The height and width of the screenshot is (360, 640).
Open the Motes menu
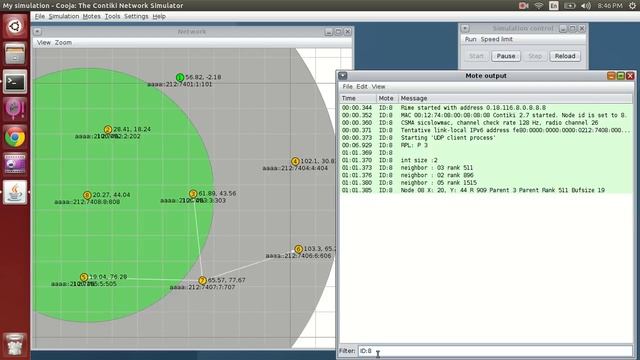pyautogui.click(x=91, y=16)
